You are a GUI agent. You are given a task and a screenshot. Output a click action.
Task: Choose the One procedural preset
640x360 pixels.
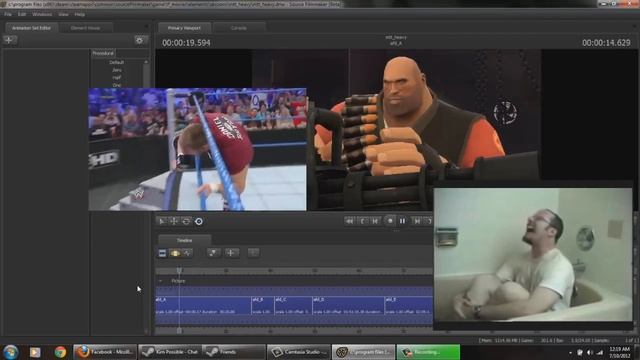click(116, 85)
